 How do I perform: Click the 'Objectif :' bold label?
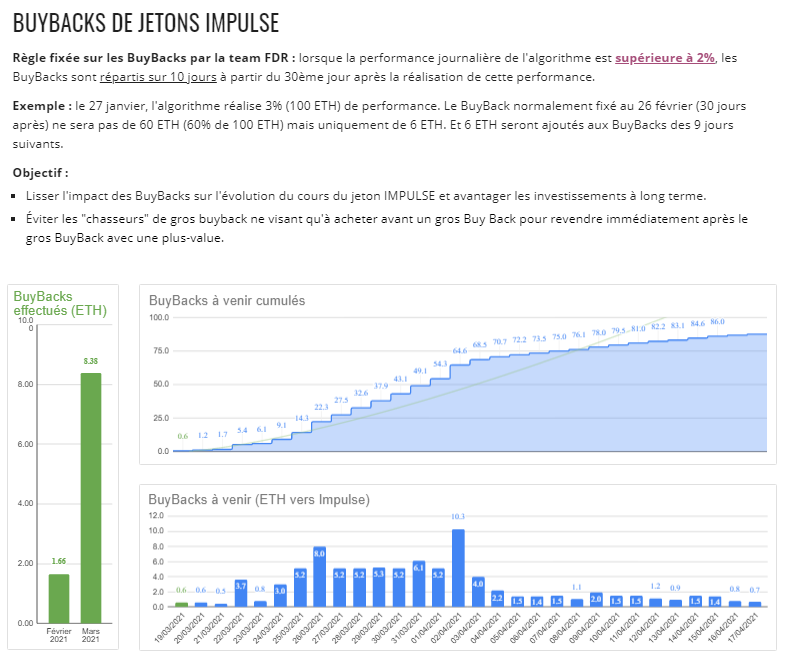(x=41, y=173)
